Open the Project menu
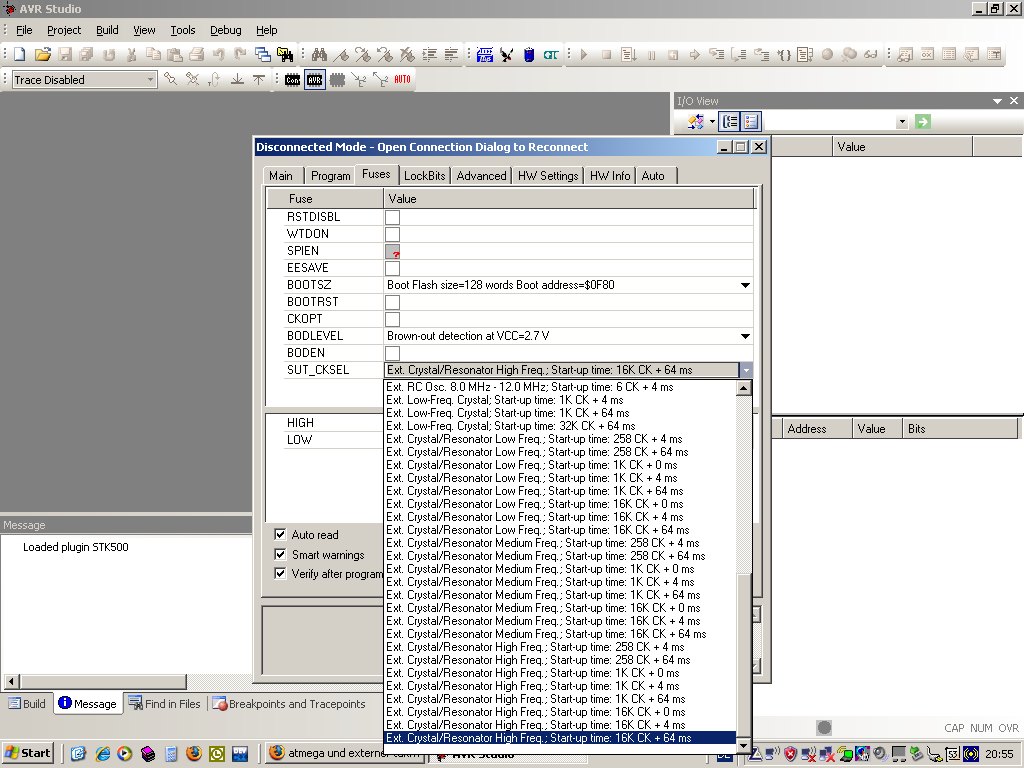The height and width of the screenshot is (768, 1024). 64,30
